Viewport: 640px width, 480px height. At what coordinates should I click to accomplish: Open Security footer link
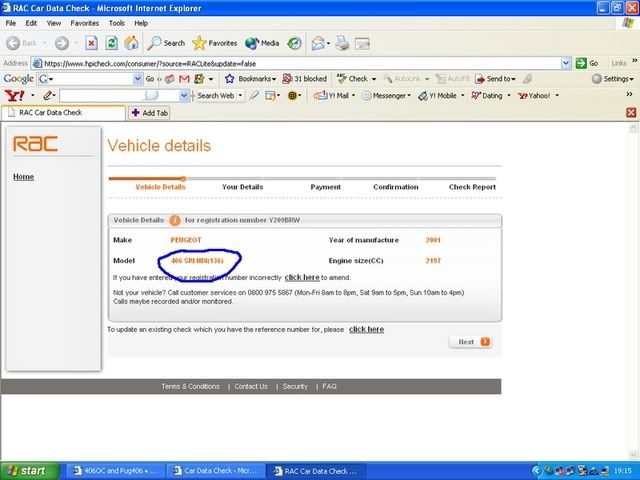(x=295, y=387)
